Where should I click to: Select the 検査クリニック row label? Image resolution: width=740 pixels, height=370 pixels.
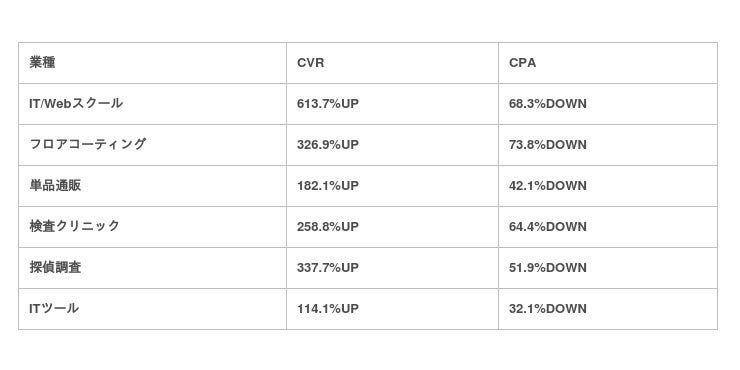(x=75, y=227)
